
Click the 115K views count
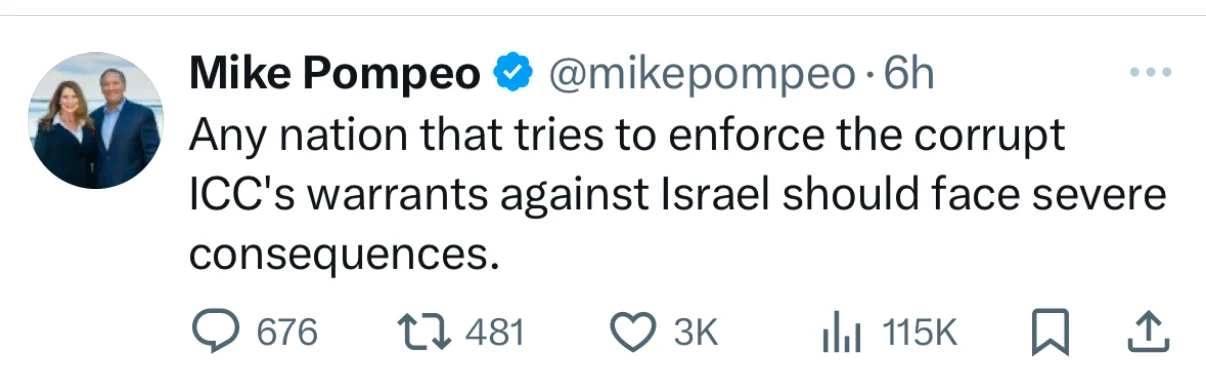point(920,332)
